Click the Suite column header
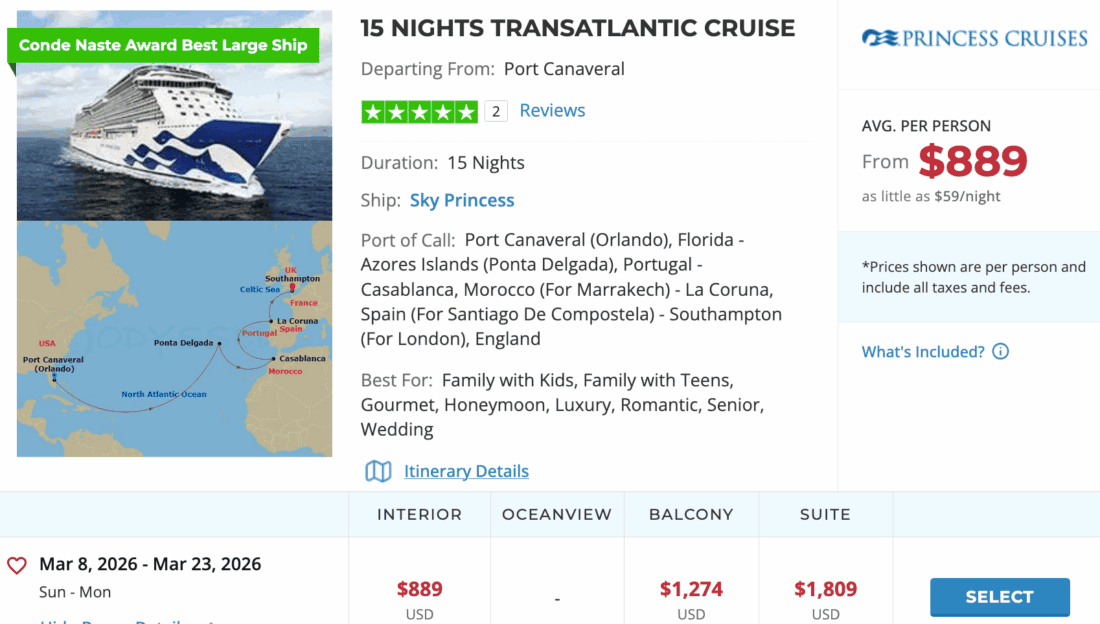 tap(825, 515)
